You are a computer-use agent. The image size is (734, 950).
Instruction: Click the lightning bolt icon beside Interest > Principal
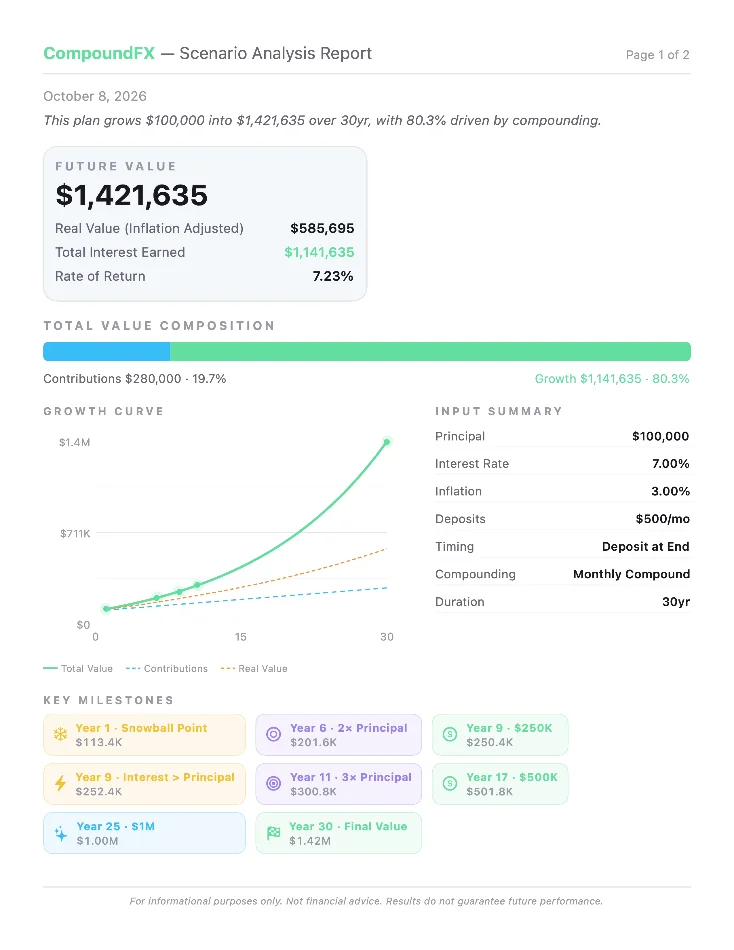coord(61,784)
